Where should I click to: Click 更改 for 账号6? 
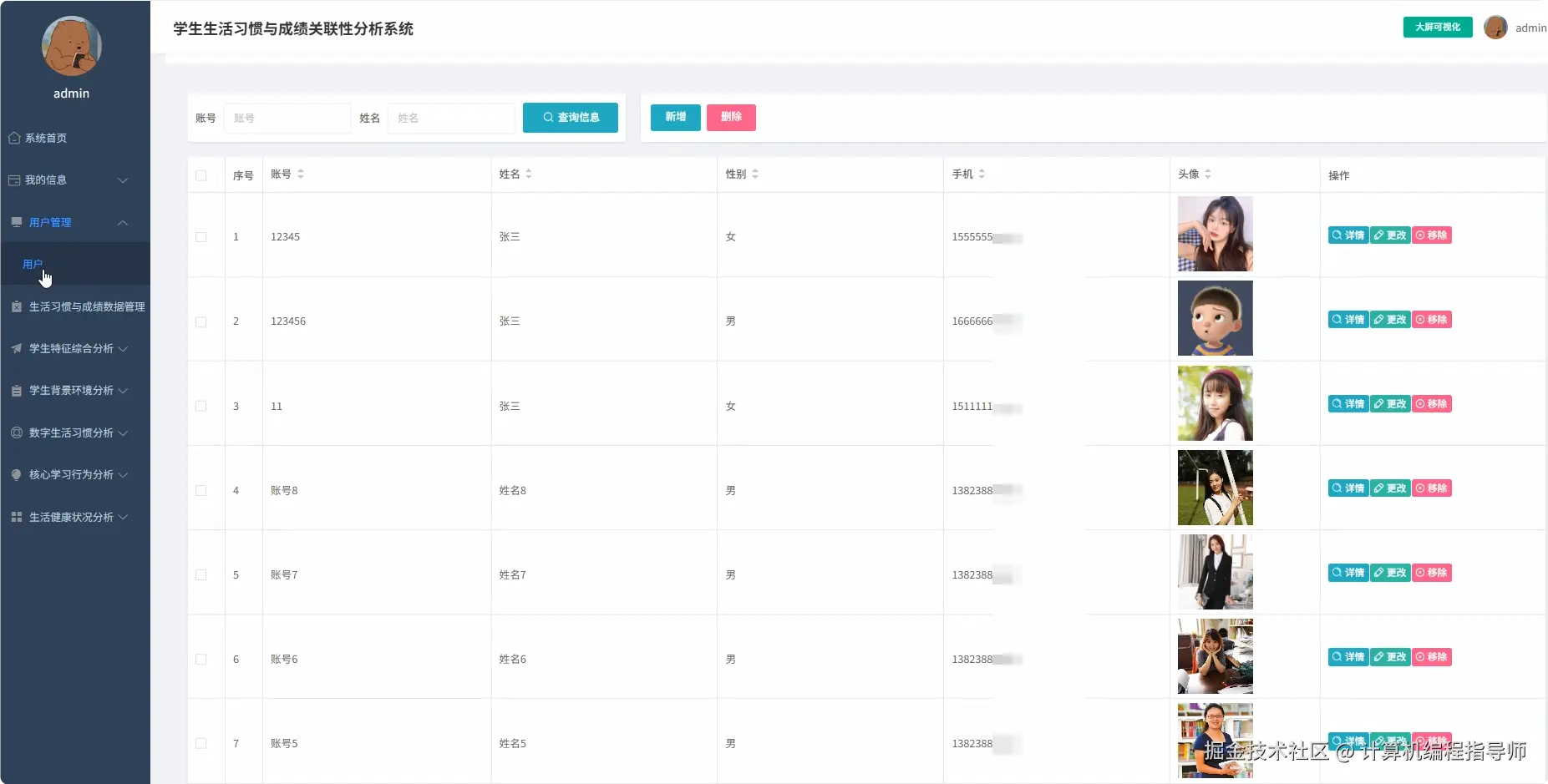point(1390,657)
